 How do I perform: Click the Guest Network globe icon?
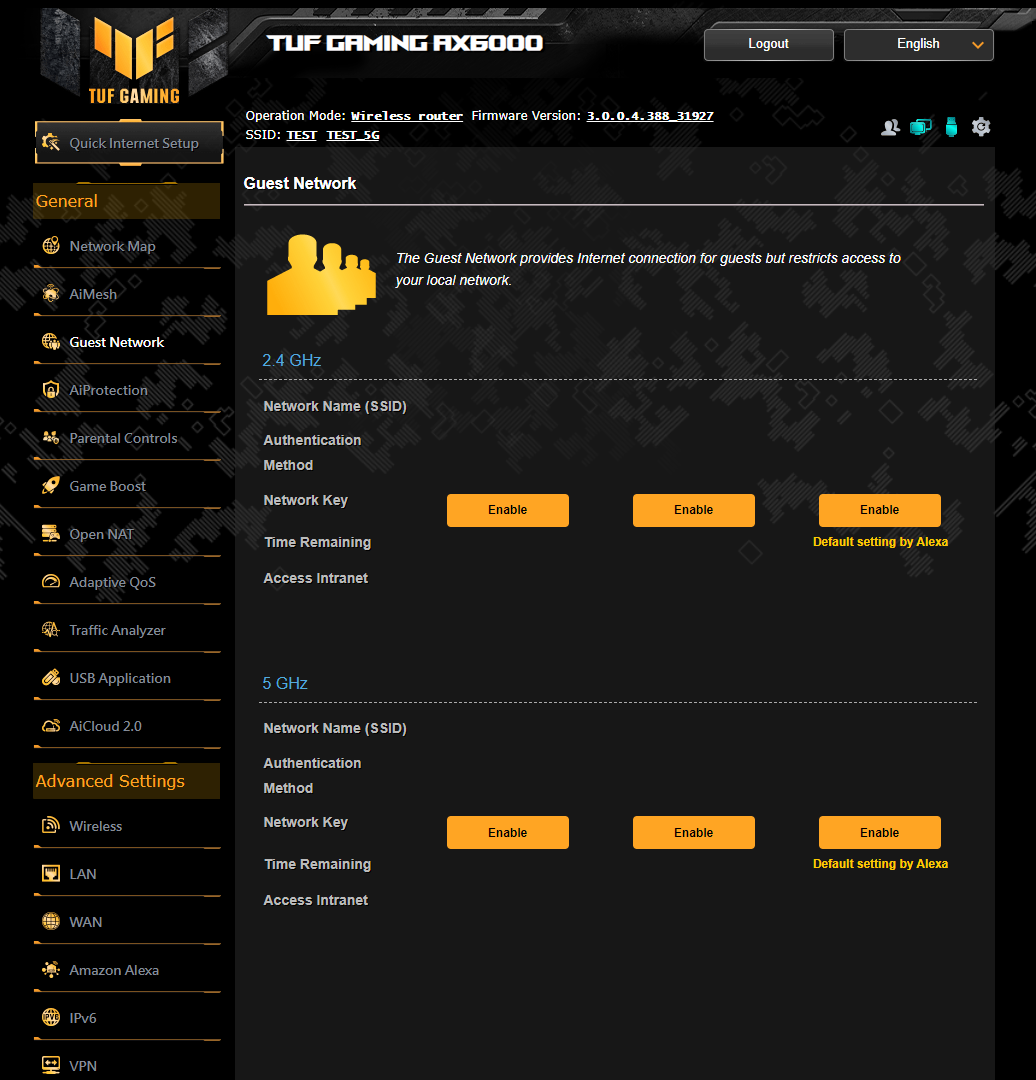coord(51,342)
